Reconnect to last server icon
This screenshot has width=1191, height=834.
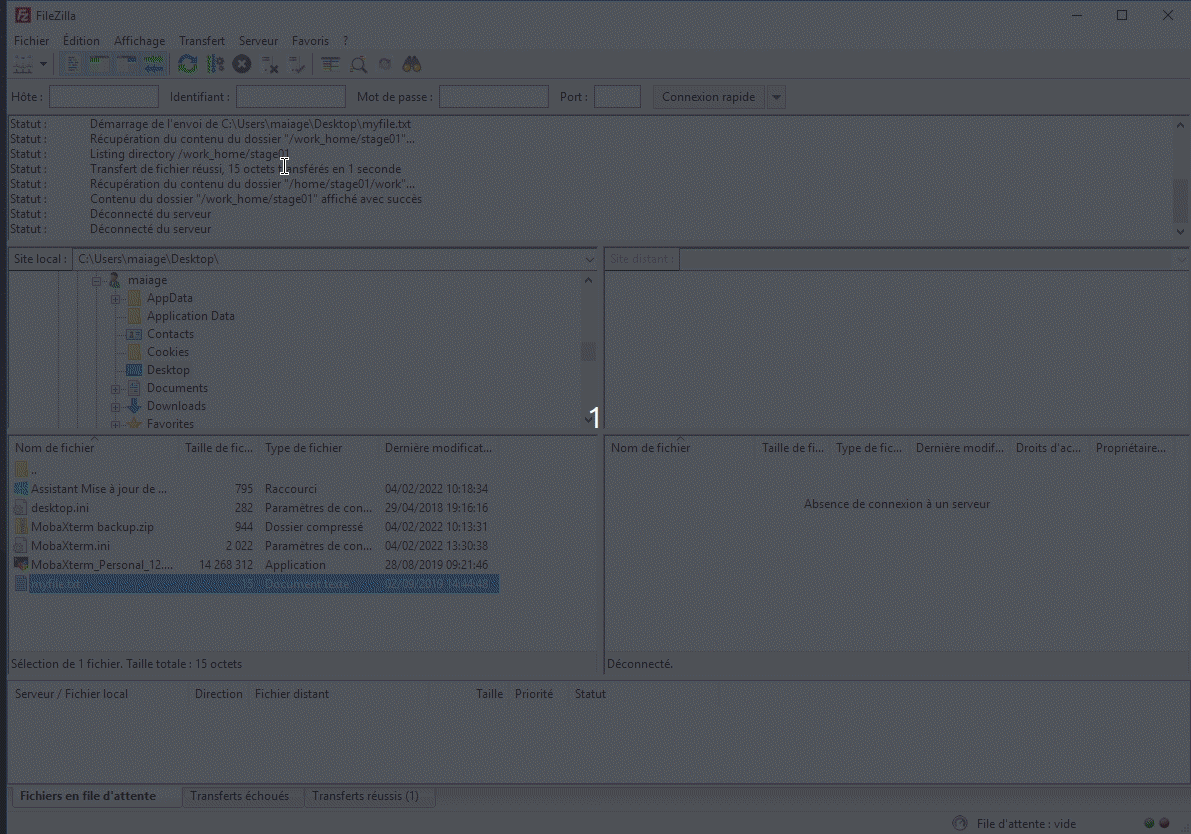tap(297, 65)
